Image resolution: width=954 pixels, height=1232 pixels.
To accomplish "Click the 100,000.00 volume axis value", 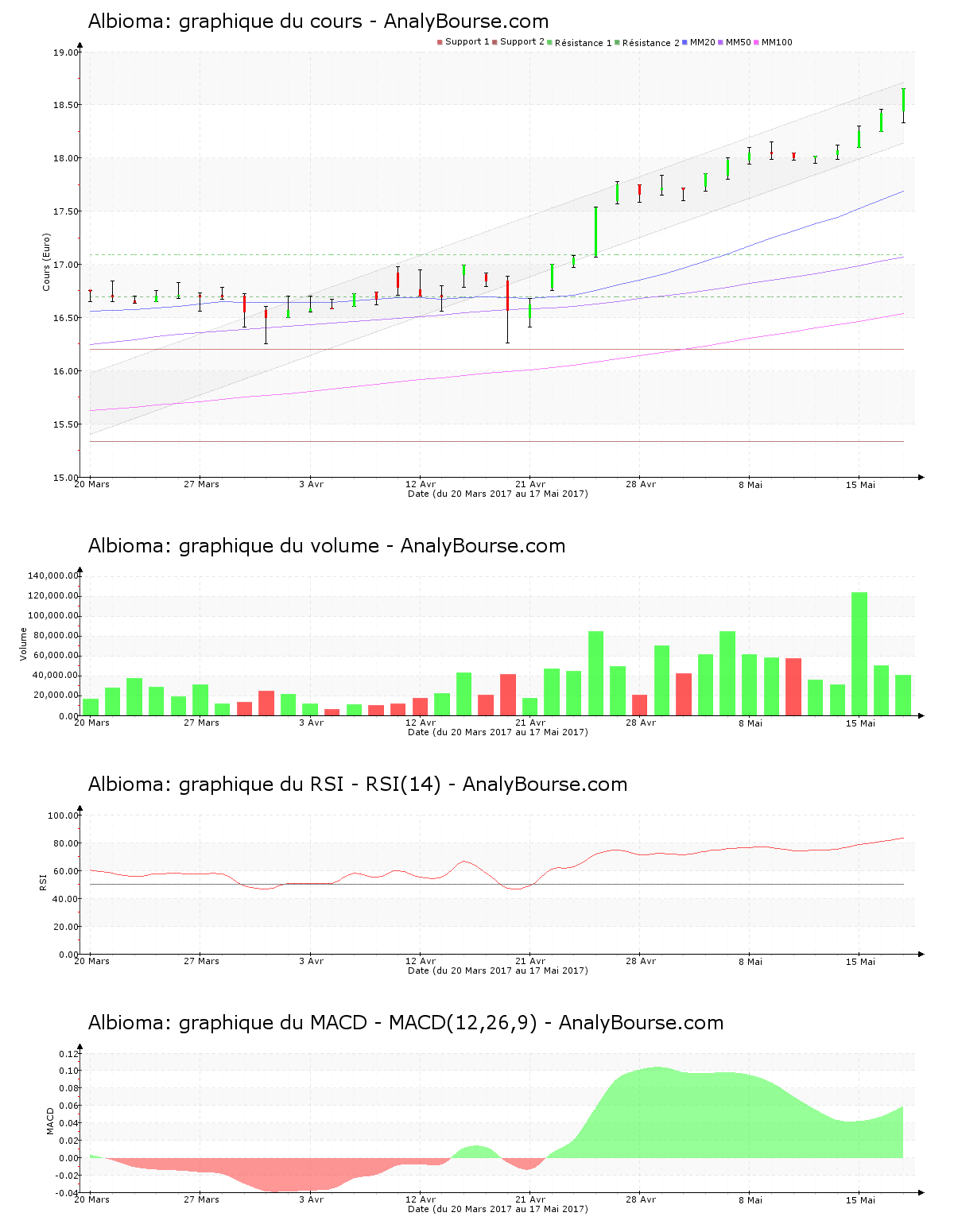I will [53, 616].
